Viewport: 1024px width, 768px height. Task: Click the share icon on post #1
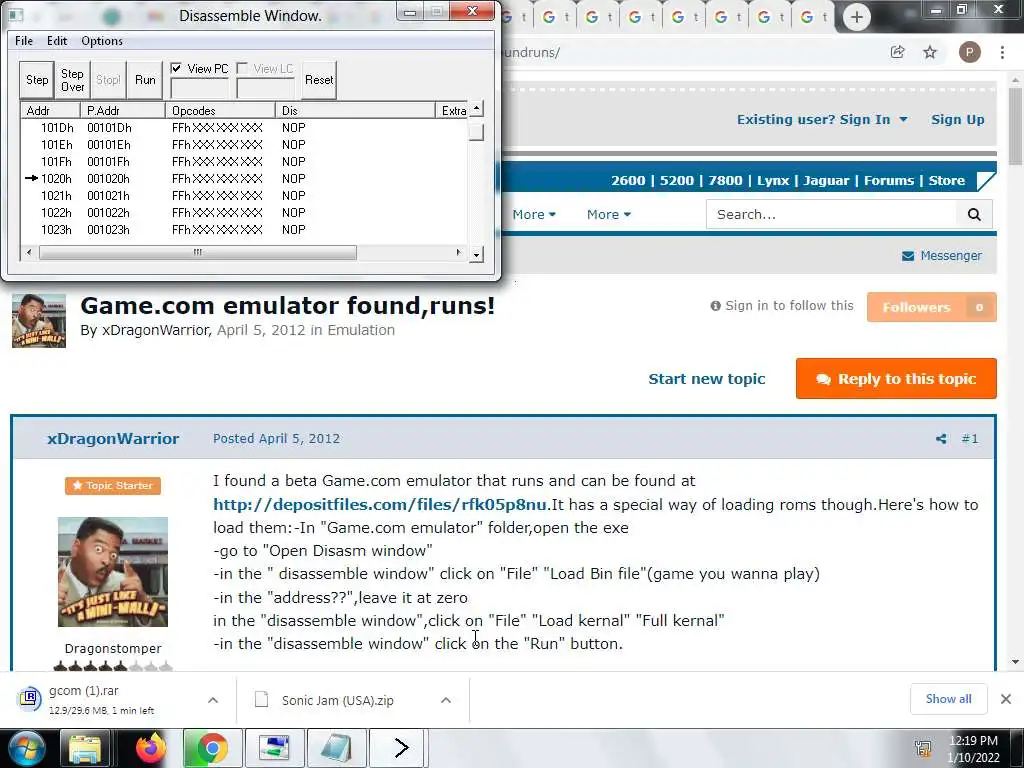pos(941,439)
